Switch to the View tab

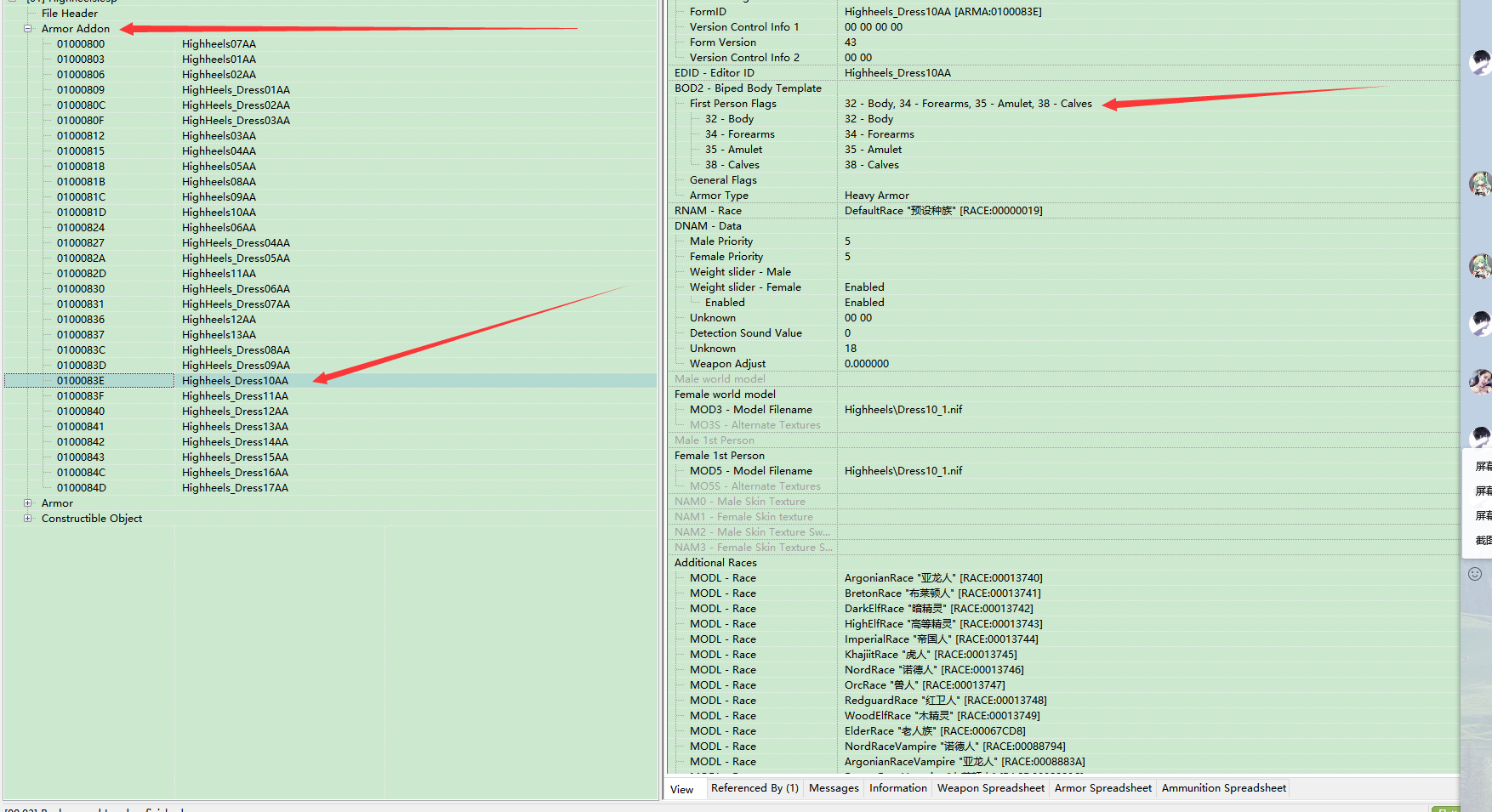pos(682,789)
